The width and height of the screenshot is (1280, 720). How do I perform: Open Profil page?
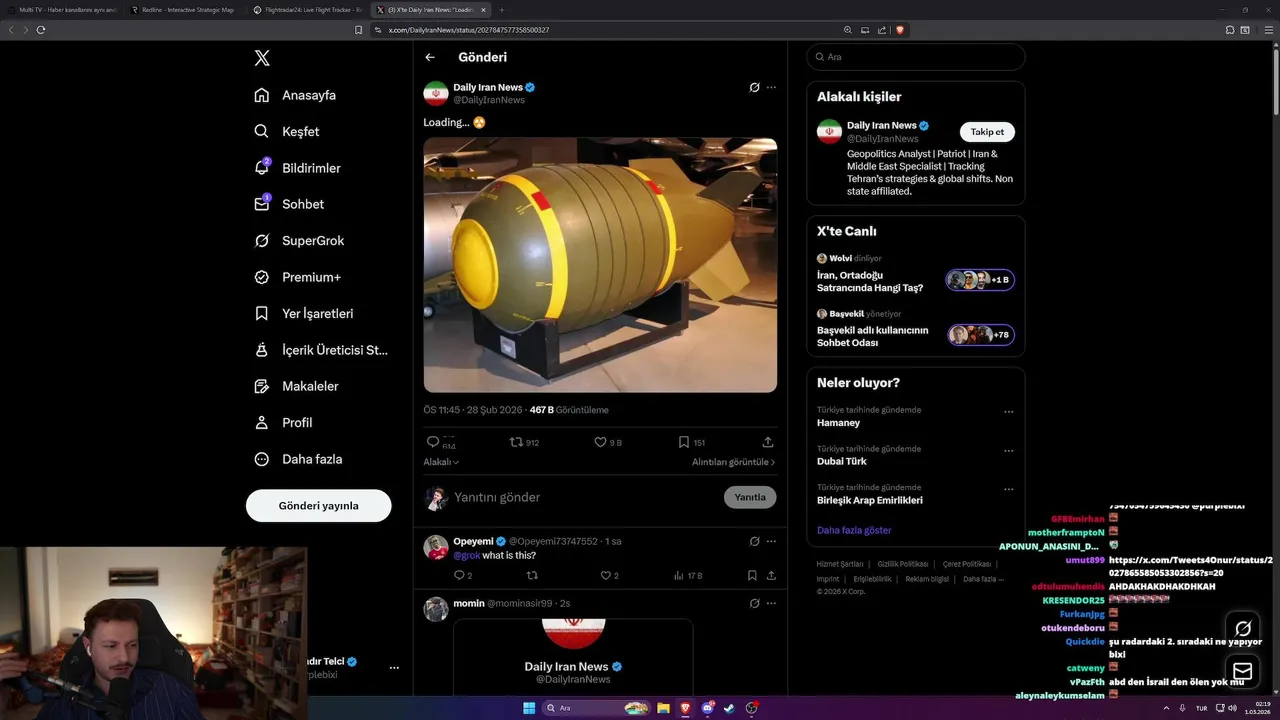pyautogui.click(x=283, y=422)
